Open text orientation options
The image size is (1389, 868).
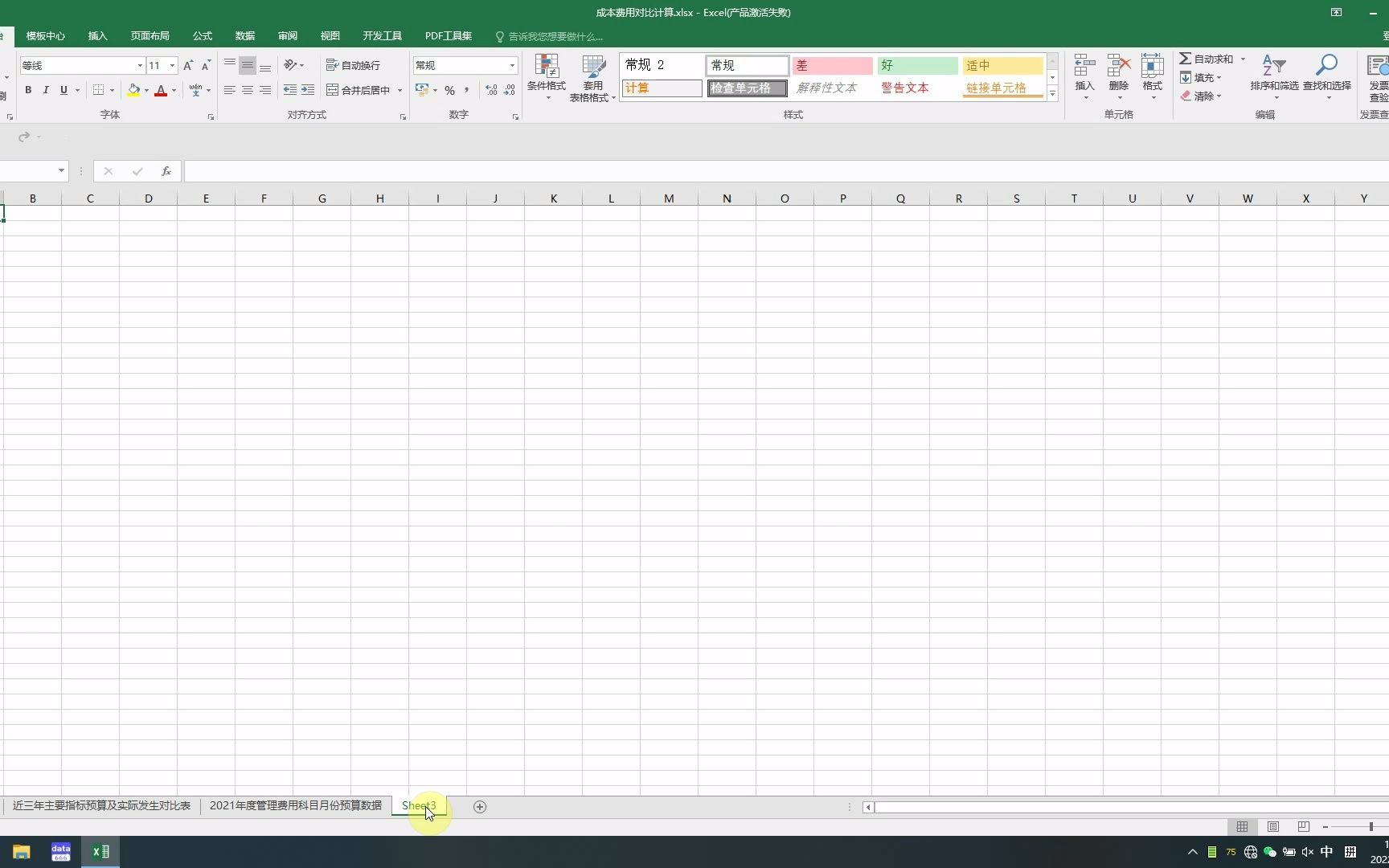(293, 65)
